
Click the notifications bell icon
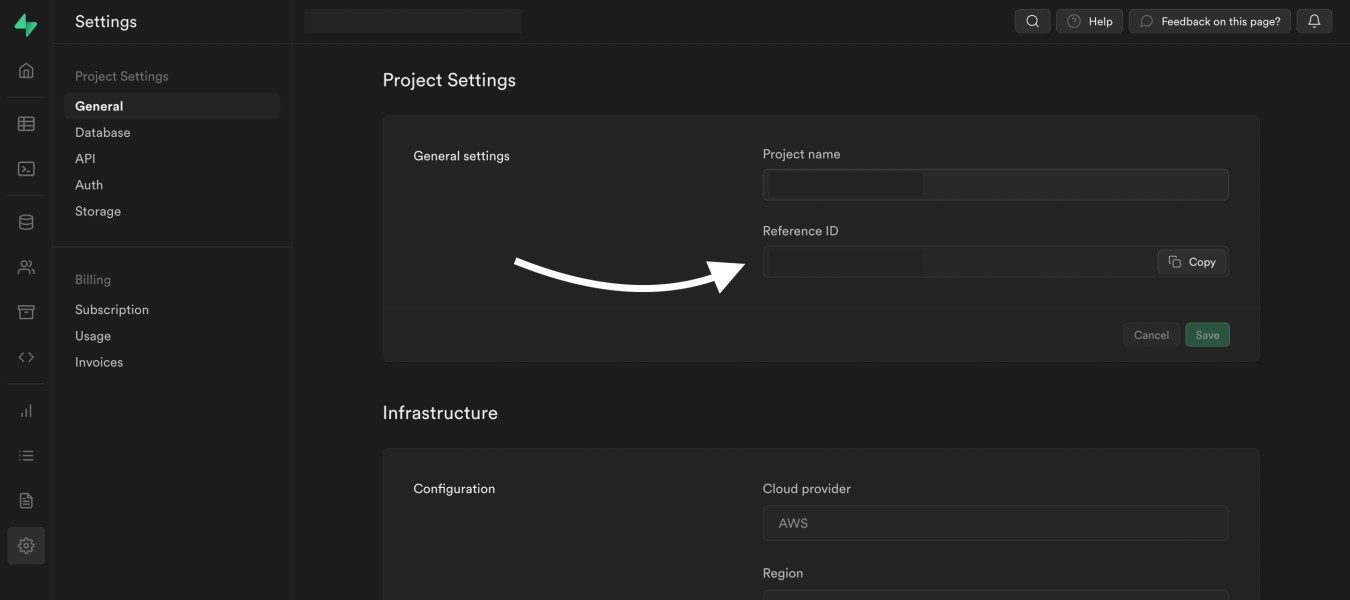pos(1314,21)
